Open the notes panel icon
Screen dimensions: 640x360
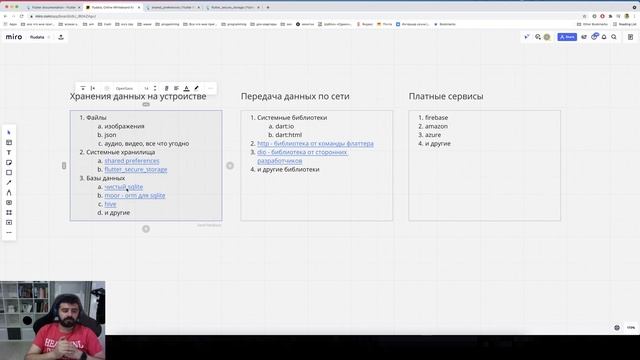coord(630,37)
